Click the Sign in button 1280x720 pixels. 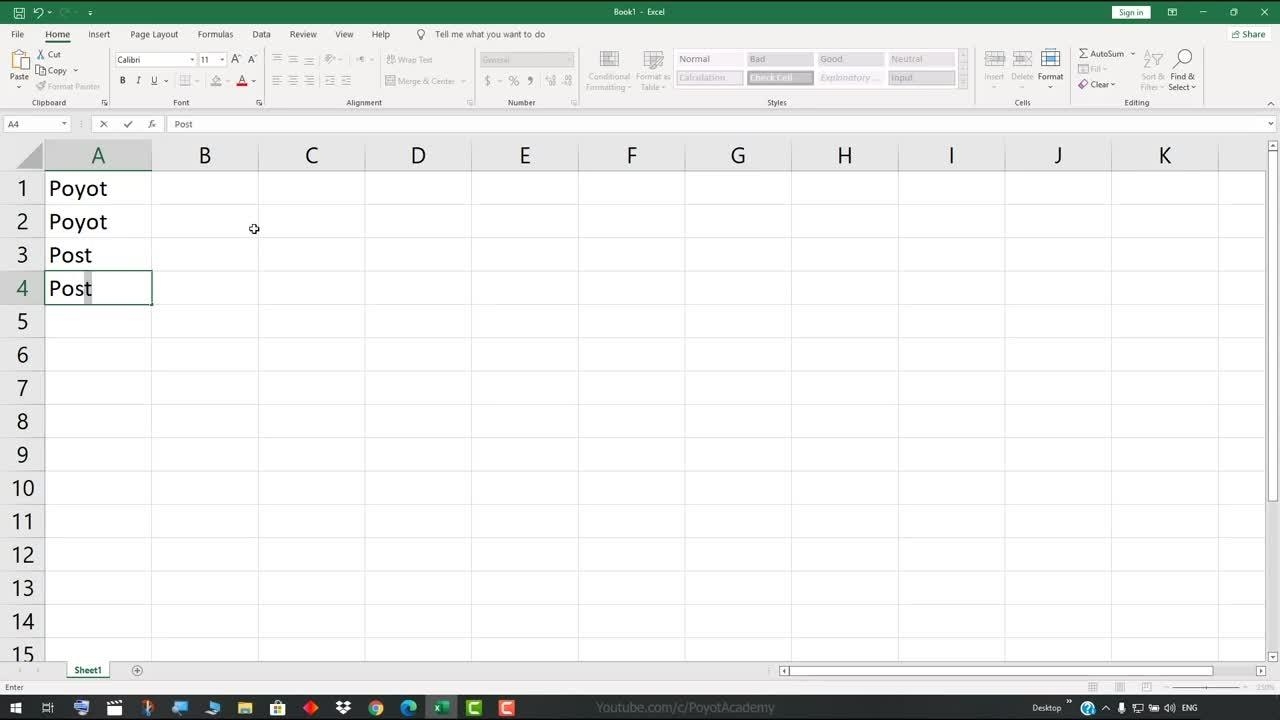1131,12
